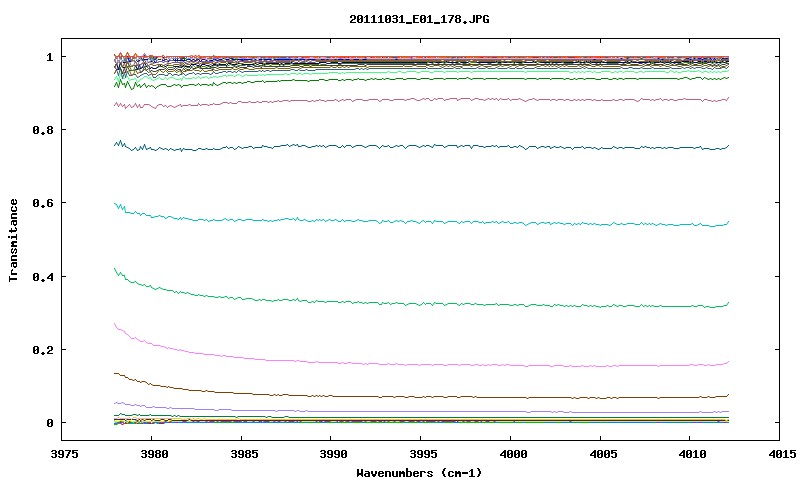Click the pink curve near 0.16 transmittance
Screen dimensions: 800x480
(421, 365)
